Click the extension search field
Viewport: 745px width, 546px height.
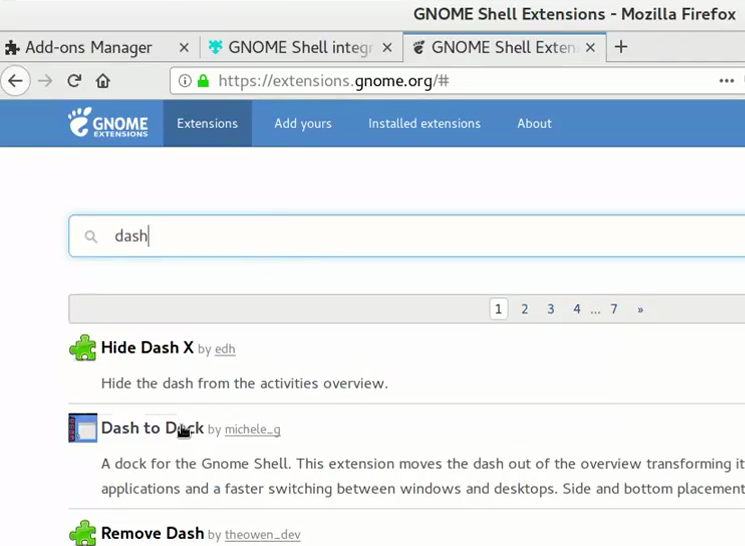coord(400,236)
